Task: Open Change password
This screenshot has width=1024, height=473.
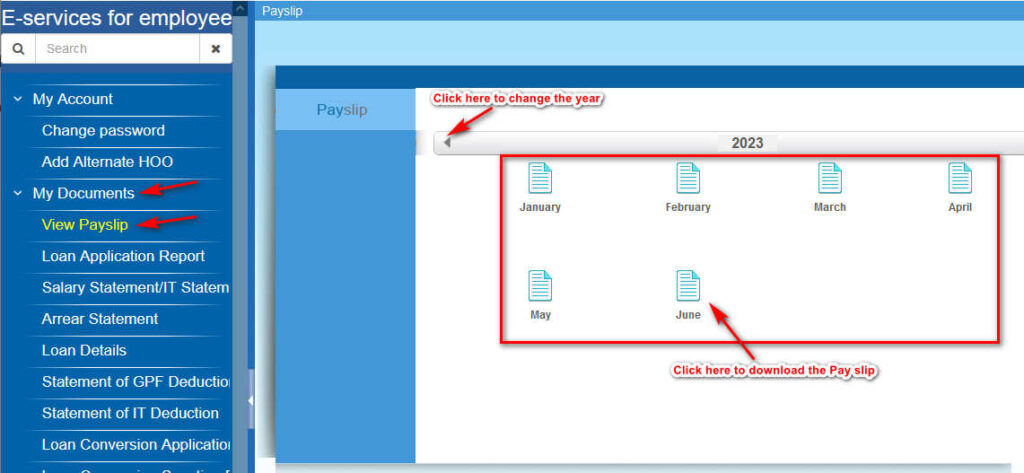Action: click(x=103, y=131)
